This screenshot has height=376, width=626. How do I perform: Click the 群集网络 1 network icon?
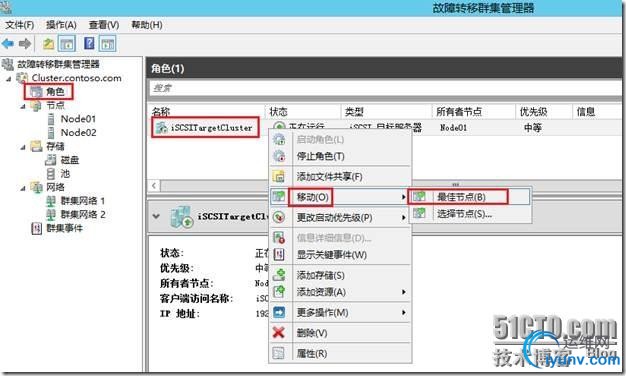(51, 201)
